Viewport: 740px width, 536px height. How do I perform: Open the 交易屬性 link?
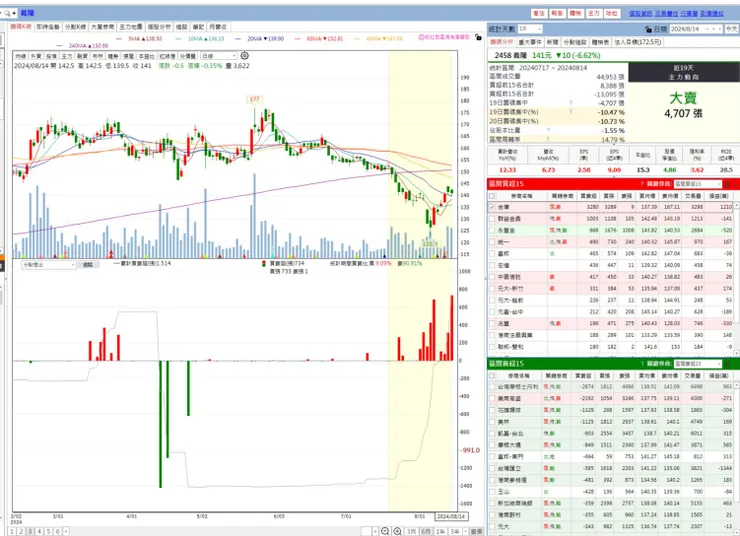[666, 14]
